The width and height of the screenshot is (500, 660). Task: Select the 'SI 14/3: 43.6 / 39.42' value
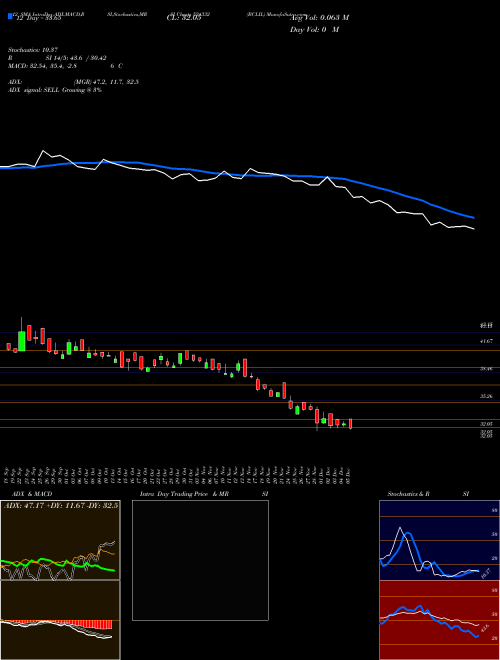pyautogui.click(x=76, y=58)
